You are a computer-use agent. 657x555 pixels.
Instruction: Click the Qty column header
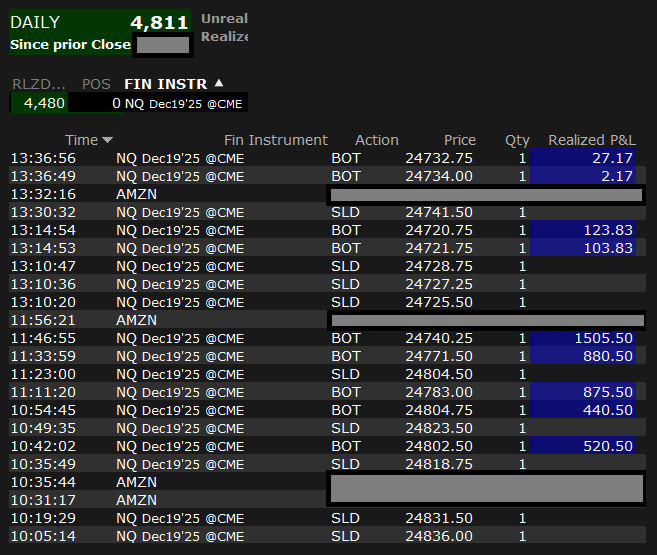pyautogui.click(x=517, y=140)
